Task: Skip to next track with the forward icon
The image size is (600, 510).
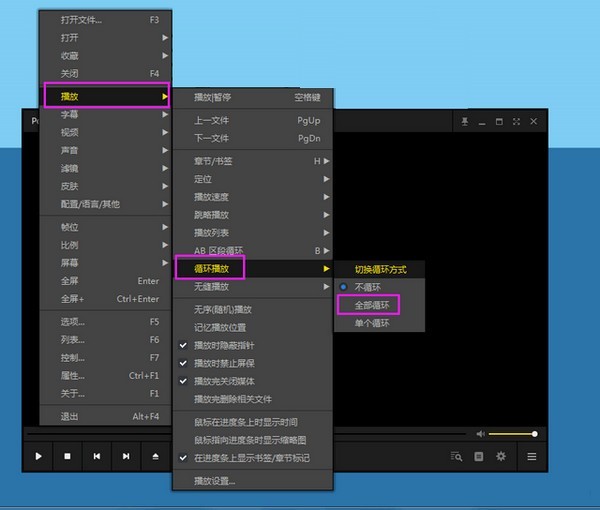Action: click(x=126, y=457)
